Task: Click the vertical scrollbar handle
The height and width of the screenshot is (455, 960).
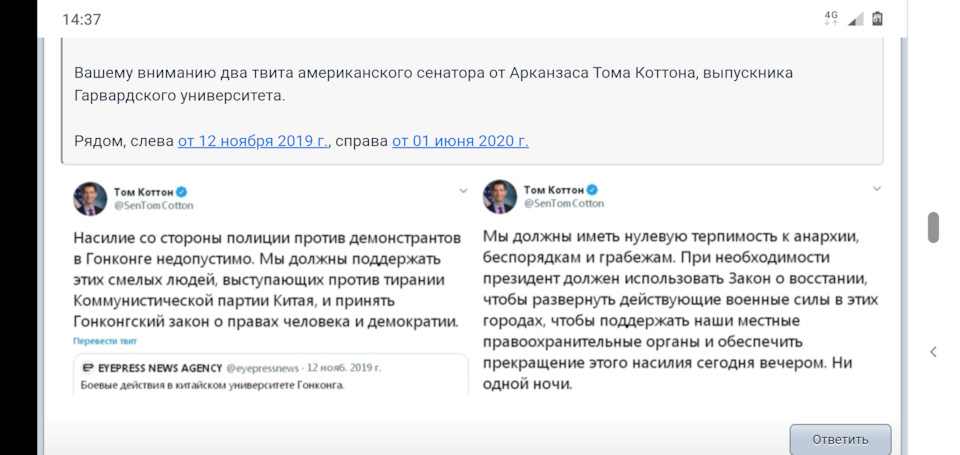Action: click(x=933, y=227)
